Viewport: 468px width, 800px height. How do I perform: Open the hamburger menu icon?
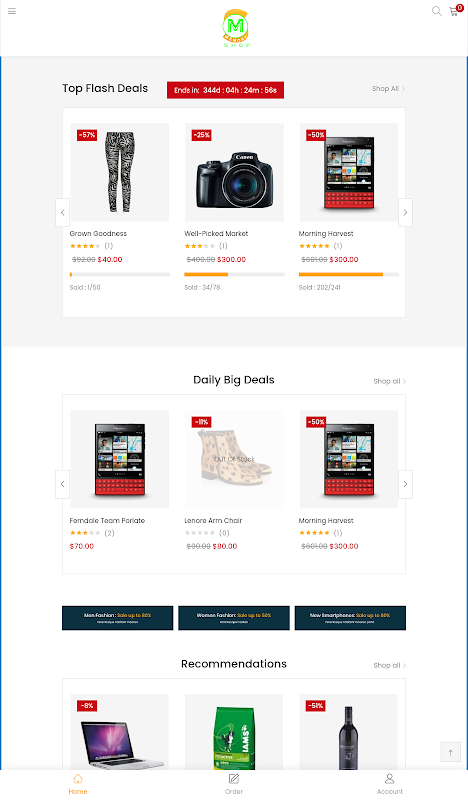point(12,11)
